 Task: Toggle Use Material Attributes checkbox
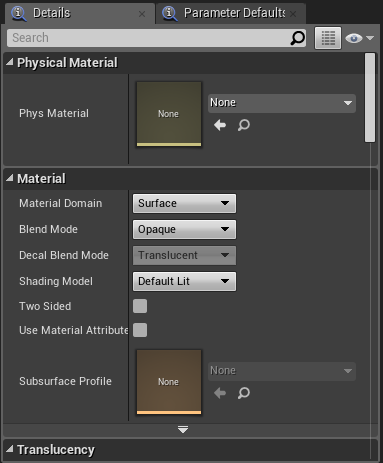pos(140,330)
